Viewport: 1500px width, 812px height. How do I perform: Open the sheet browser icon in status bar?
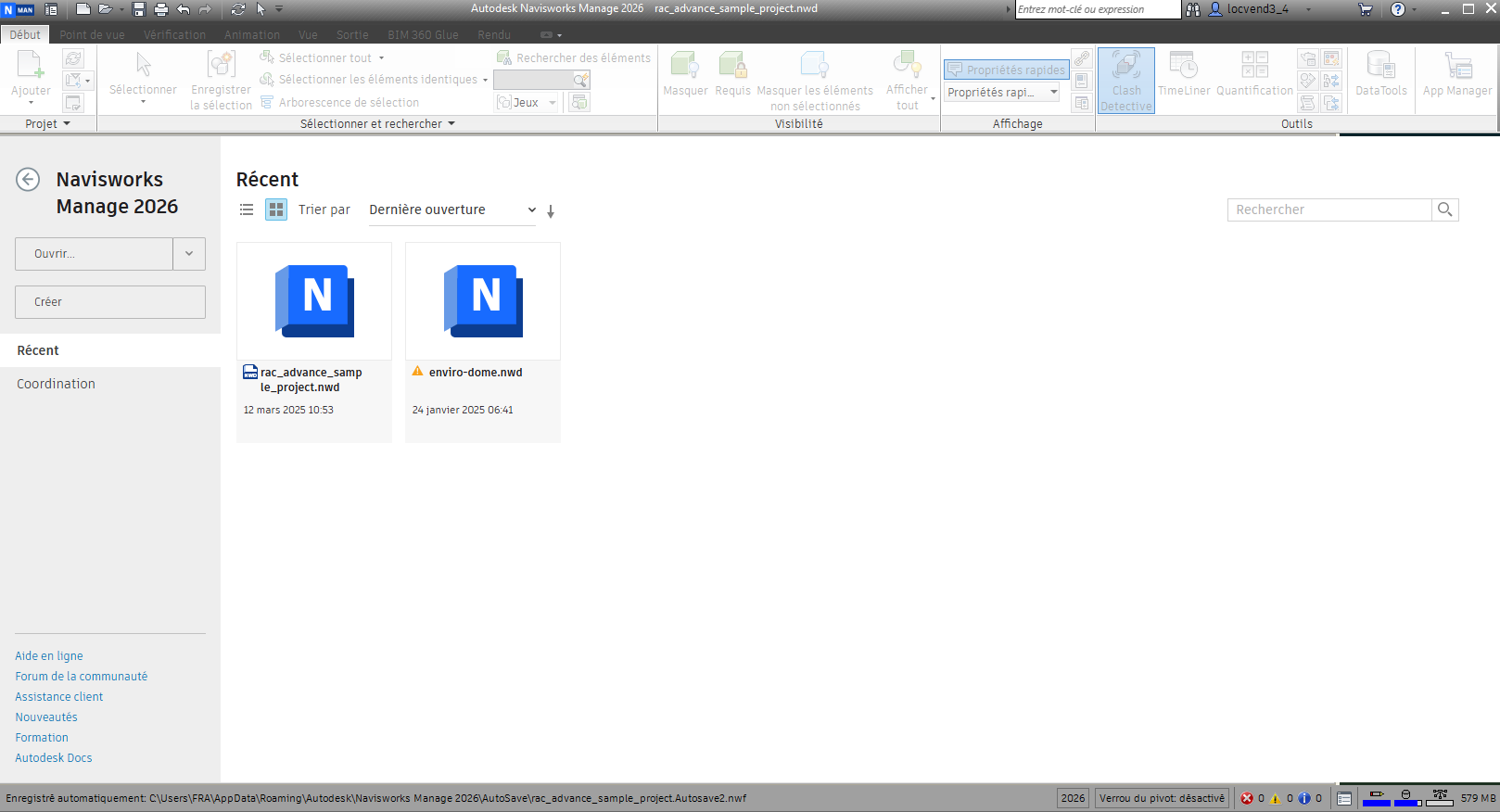click(1344, 798)
